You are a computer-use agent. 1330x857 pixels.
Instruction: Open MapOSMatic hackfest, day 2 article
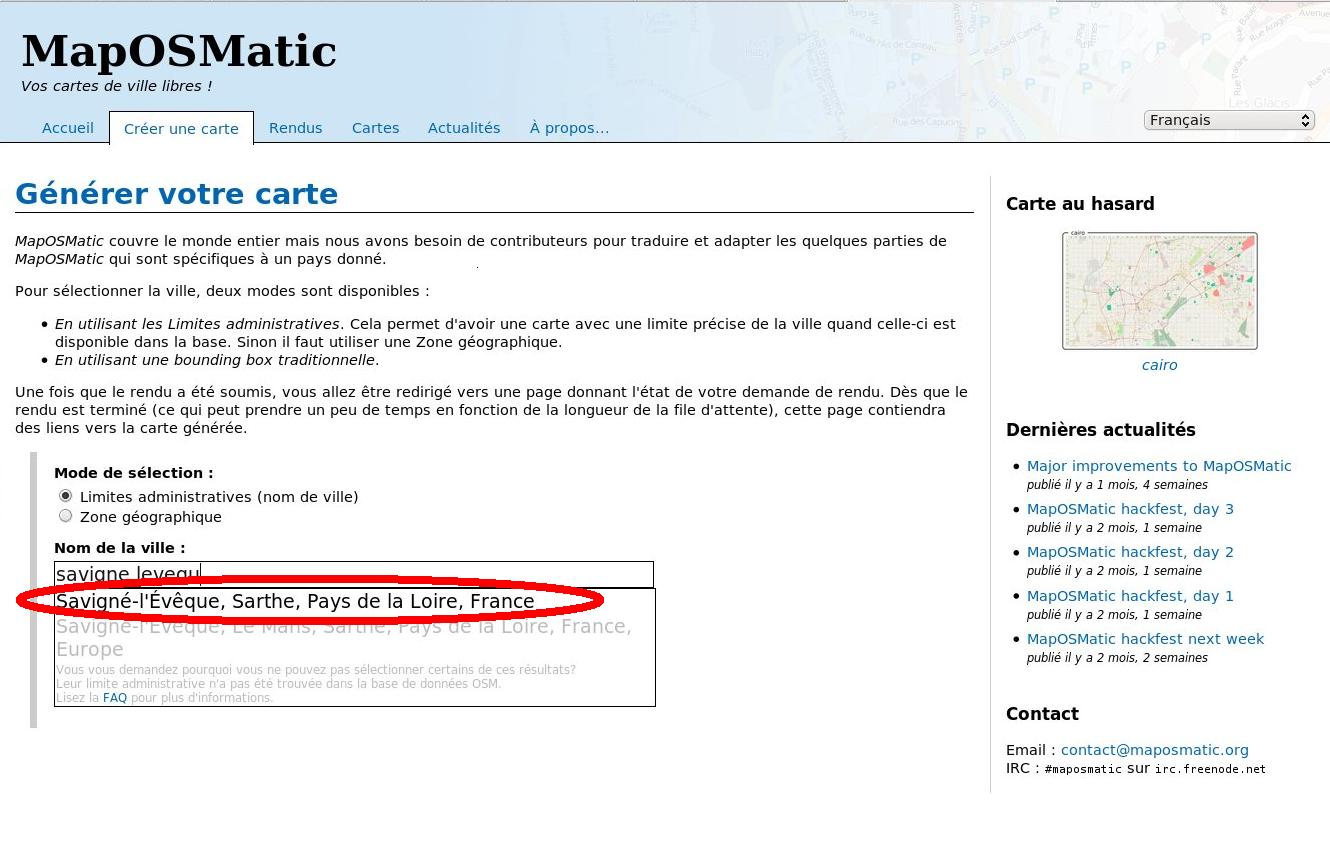[1130, 552]
